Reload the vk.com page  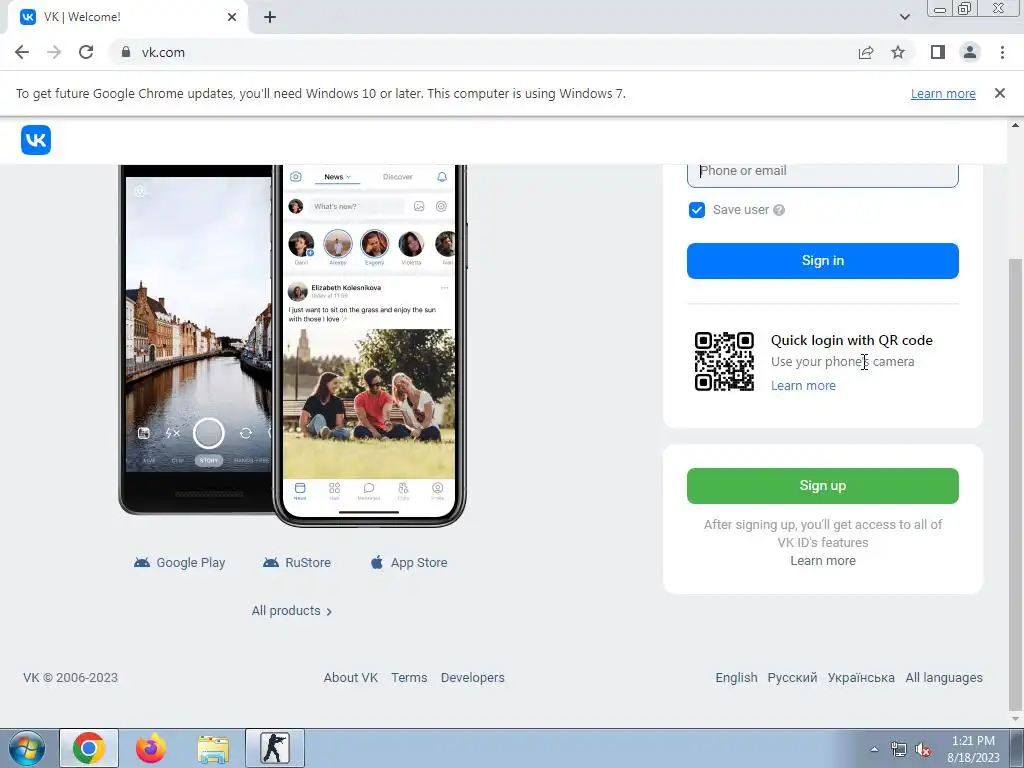pos(86,52)
